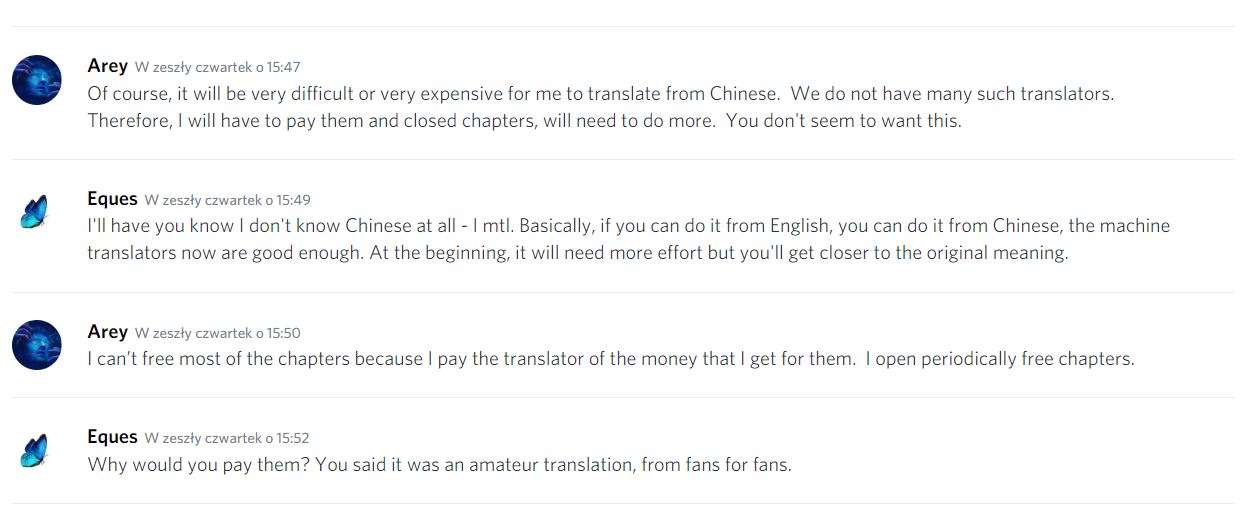Select the Eques username on the 15:52 message
The image size is (1249, 513).
[x=112, y=437]
